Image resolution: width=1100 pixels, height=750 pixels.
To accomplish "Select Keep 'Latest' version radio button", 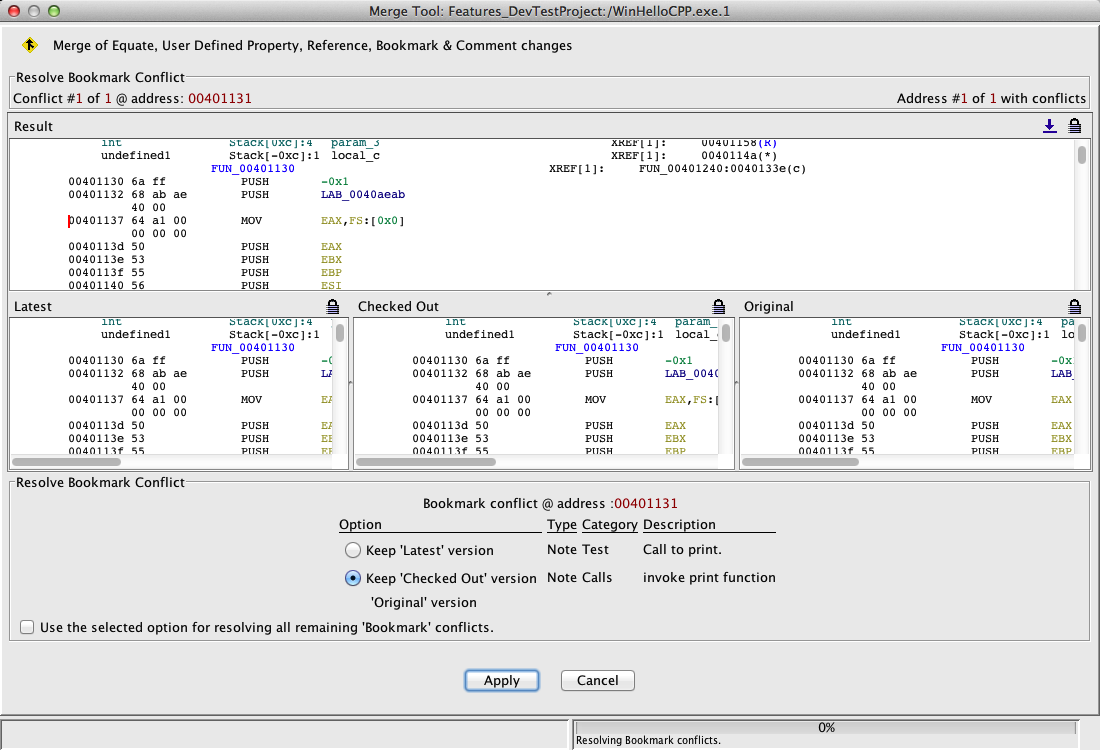I will tap(352, 550).
